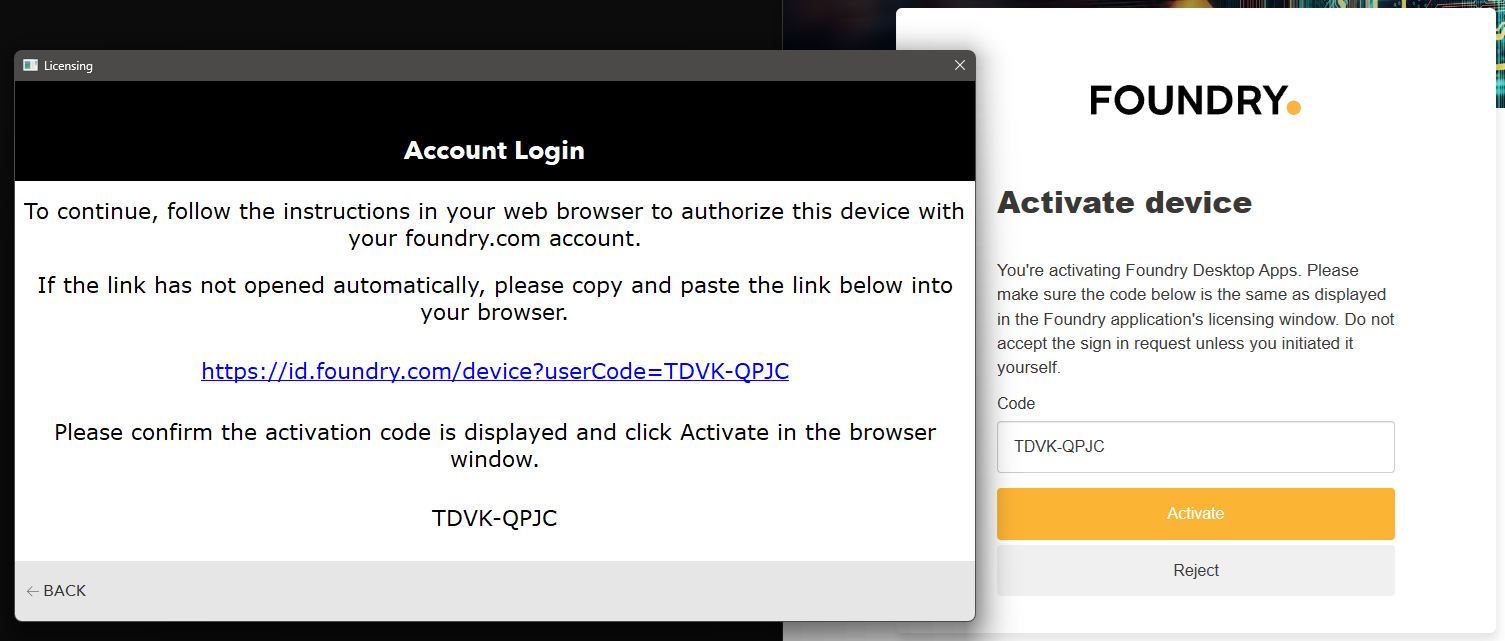Viewport: 1505px width, 641px height.
Task: Click the Licensing window title bar icon
Action: point(30,65)
